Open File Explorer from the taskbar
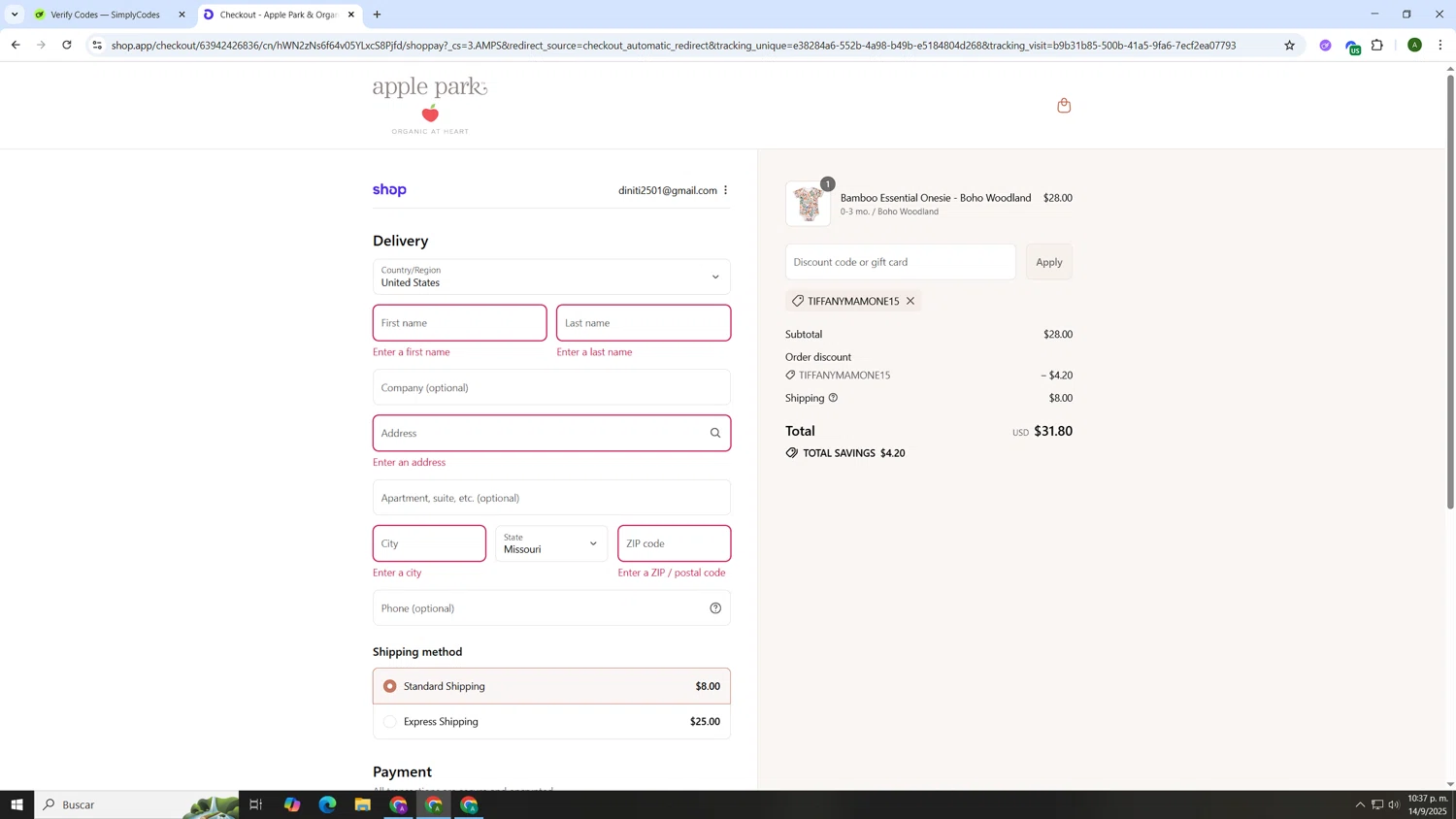1456x819 pixels. 363,804
